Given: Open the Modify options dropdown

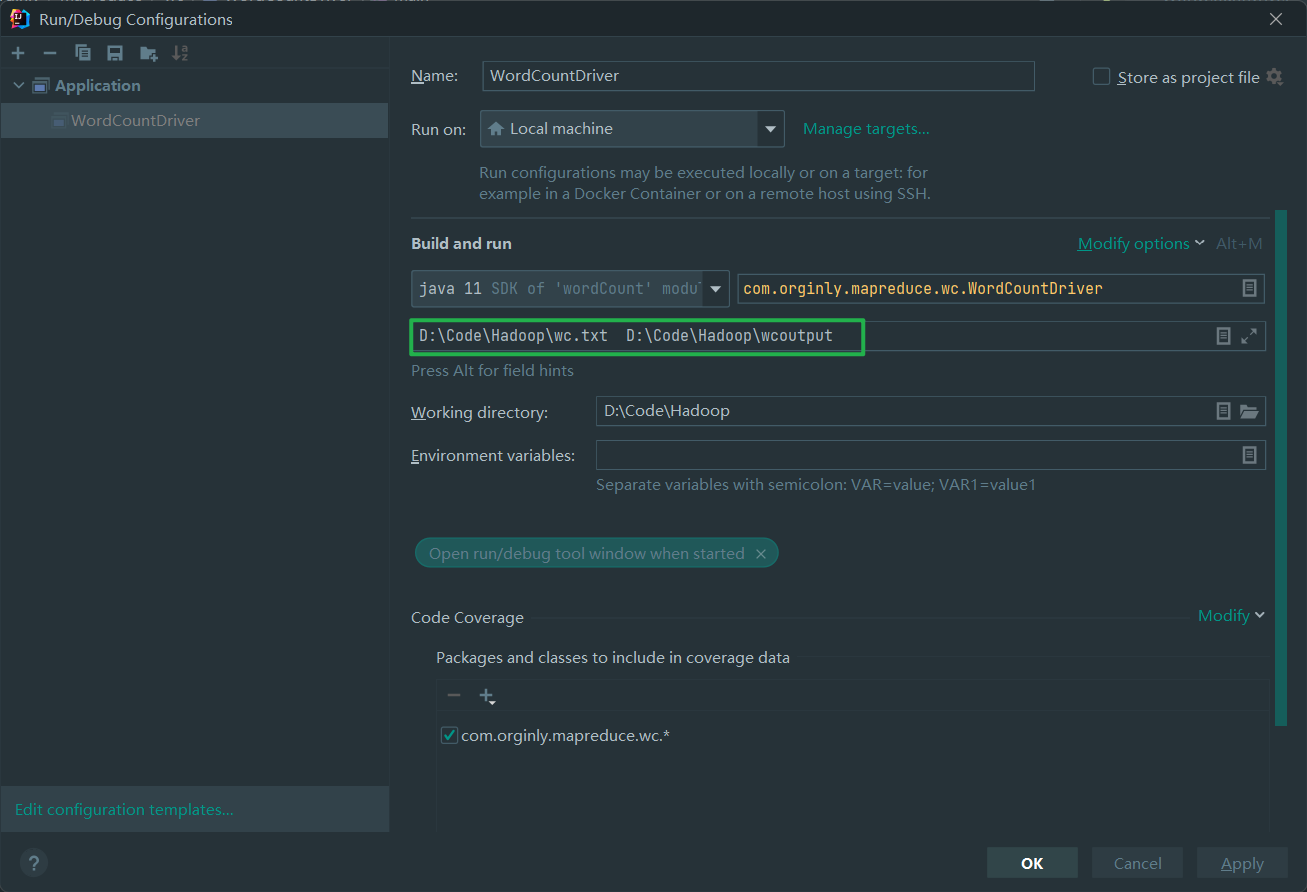Looking at the screenshot, I should [1140, 244].
